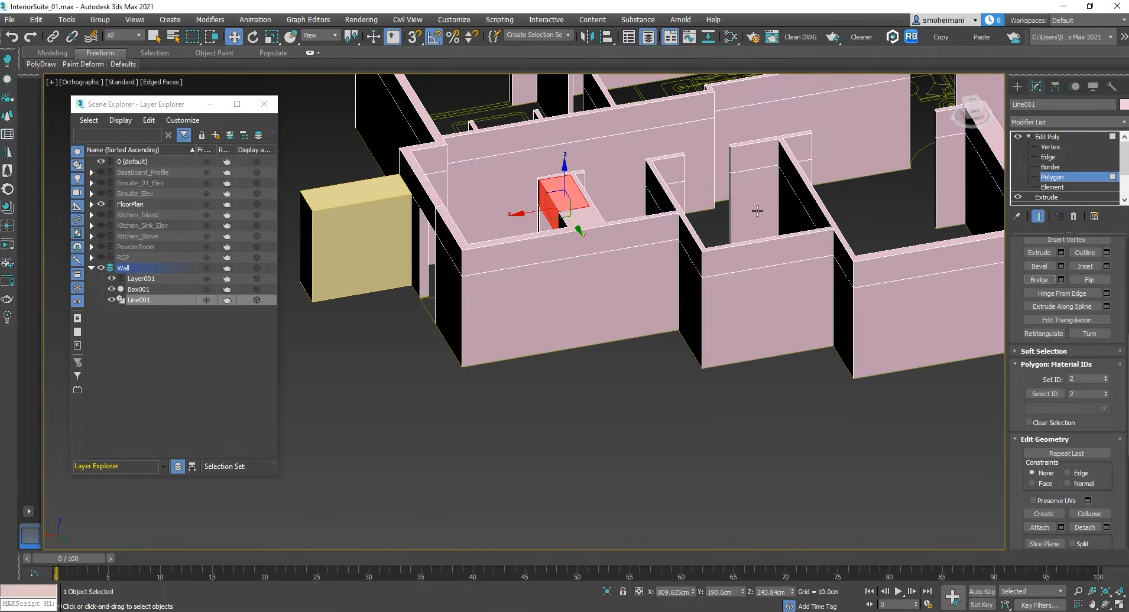
Task: Enable Clear Selection checkbox
Action: (1028, 423)
